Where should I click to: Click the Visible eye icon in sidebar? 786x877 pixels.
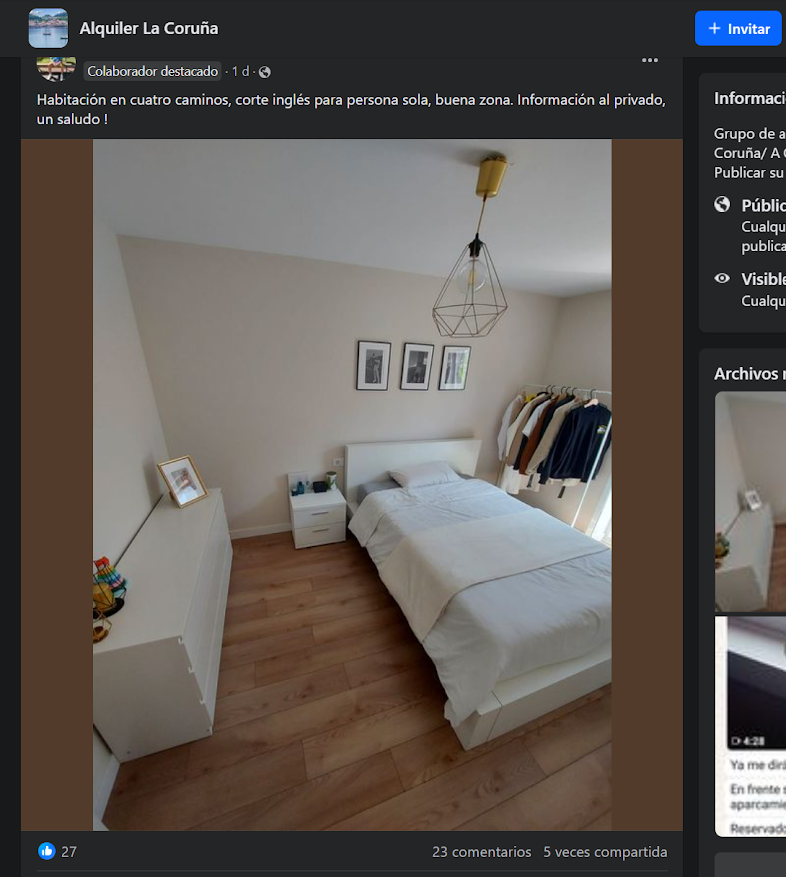(722, 279)
